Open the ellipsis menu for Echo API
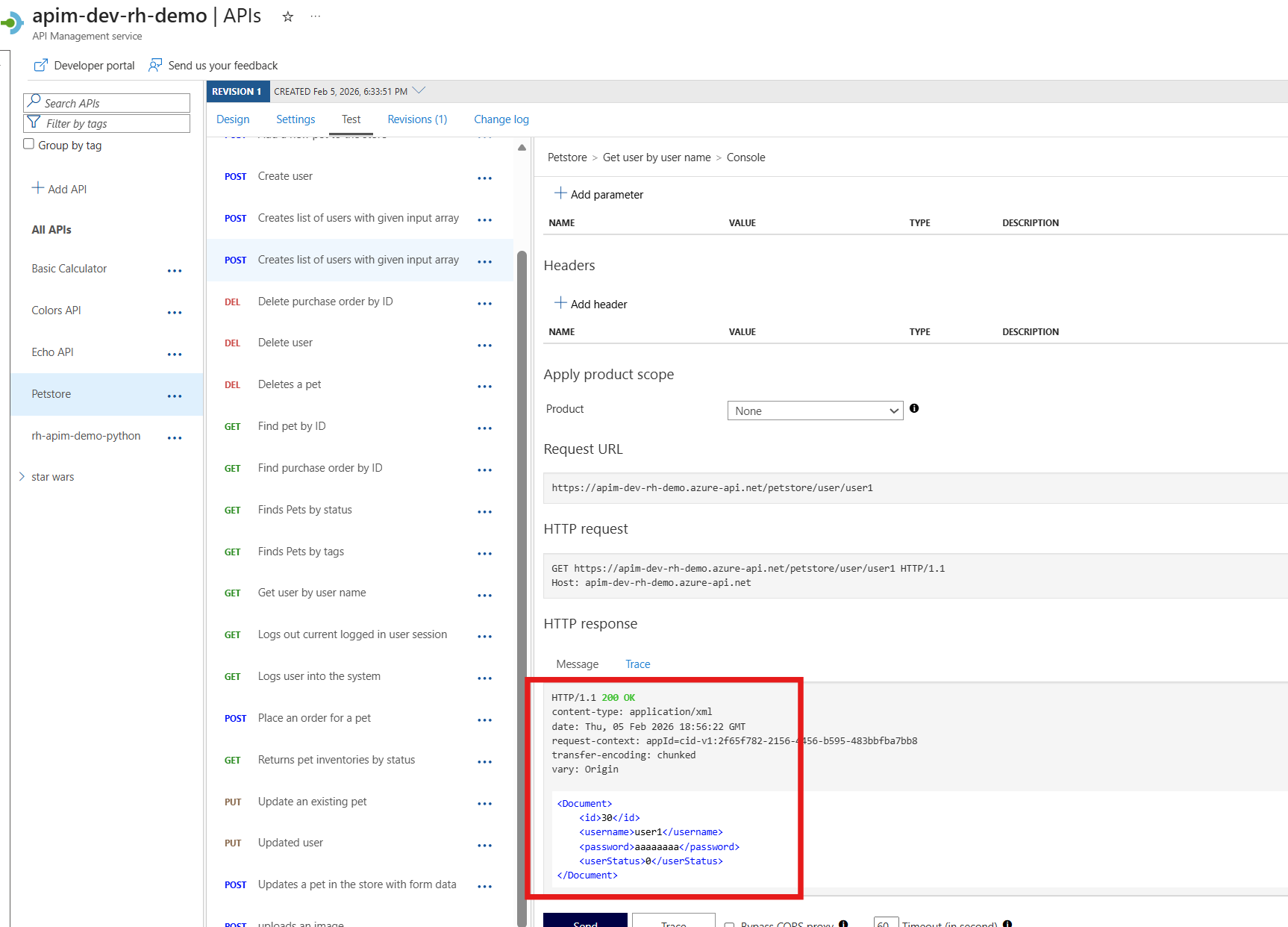Image resolution: width=1288 pixels, height=927 pixels. (175, 355)
